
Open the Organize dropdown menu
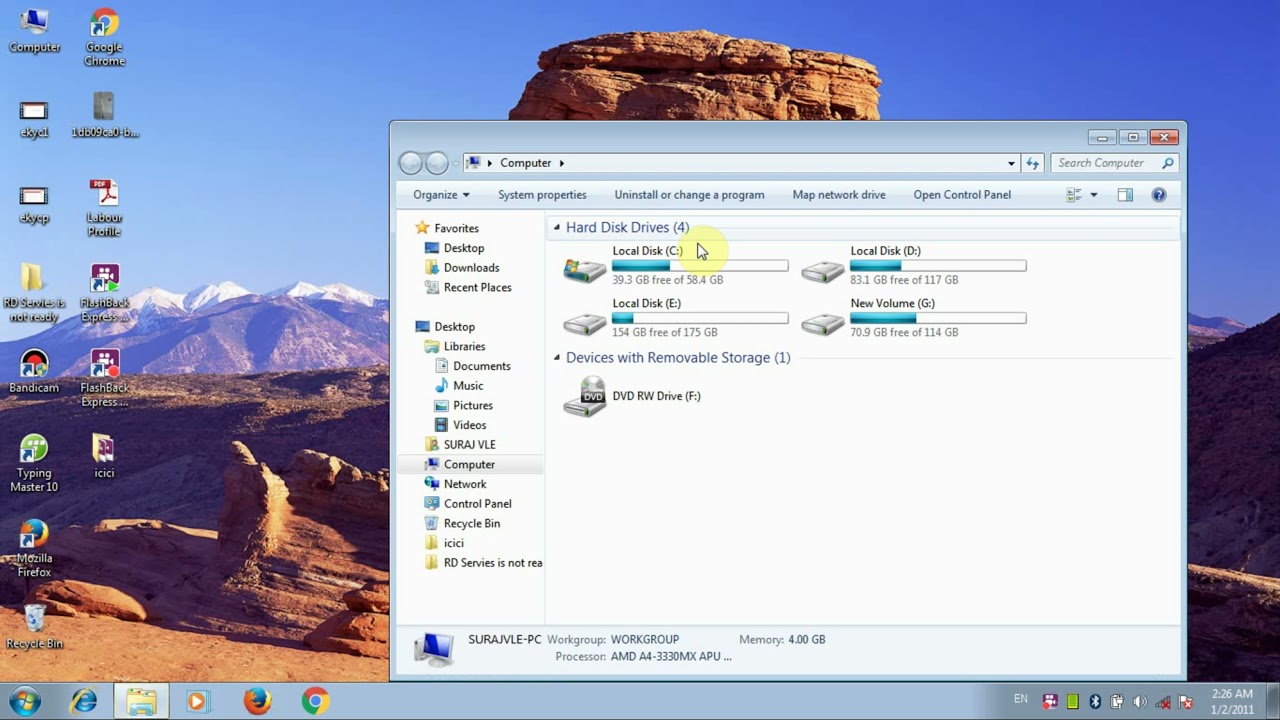pos(441,195)
